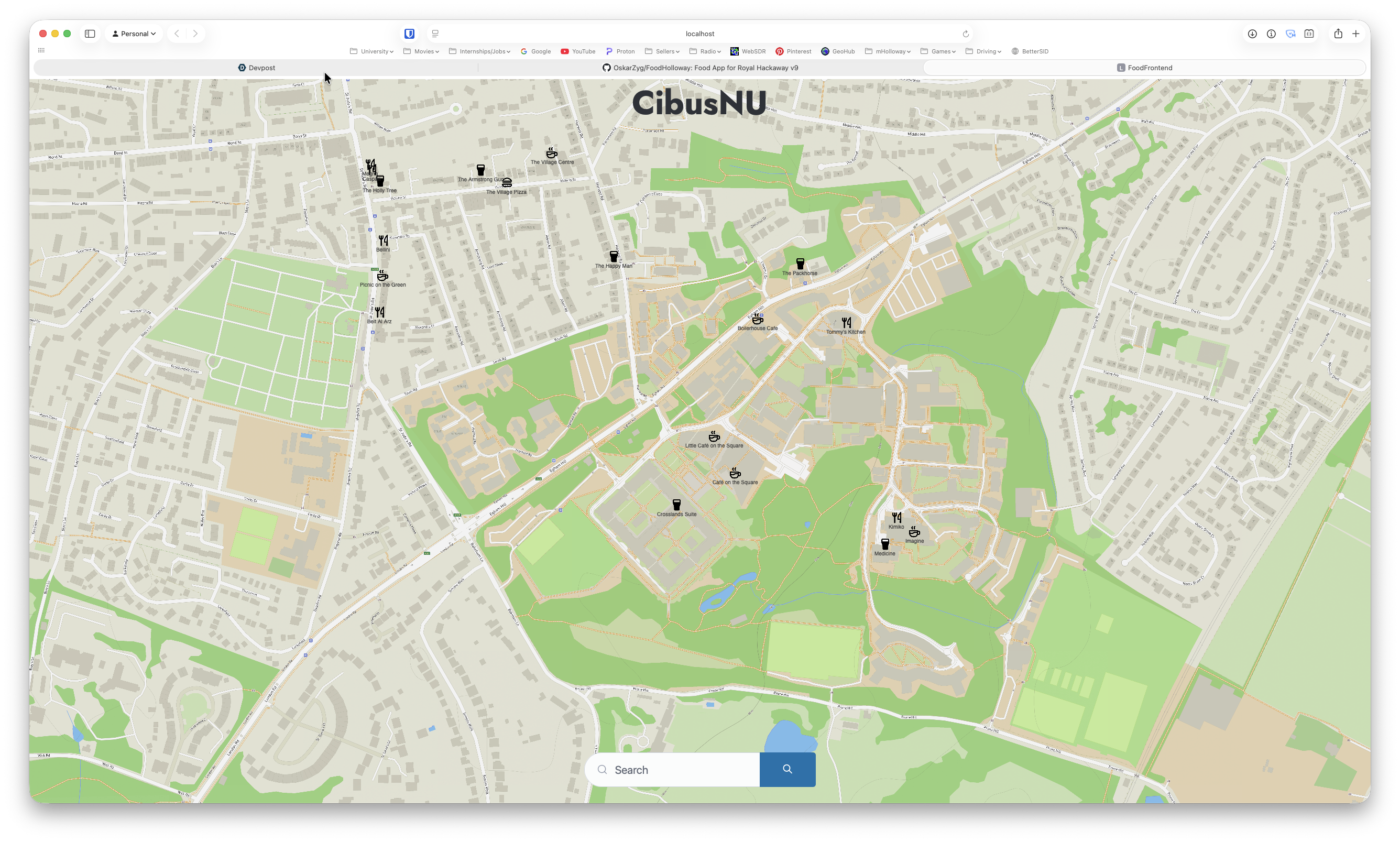Viewport: 1400px width, 842px height.
Task: Click Kimiko restaurant fork-knife icon
Action: 896,518
